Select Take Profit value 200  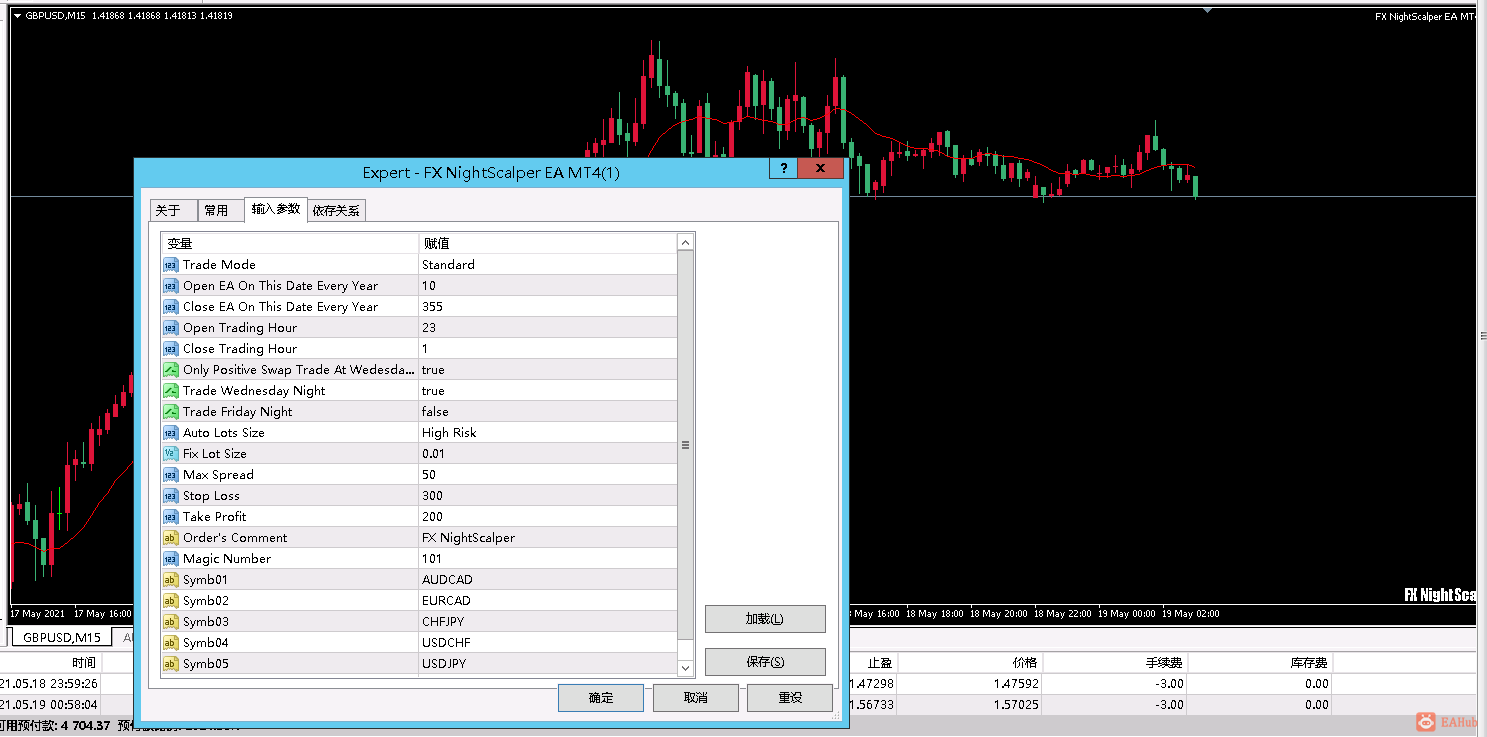point(548,517)
